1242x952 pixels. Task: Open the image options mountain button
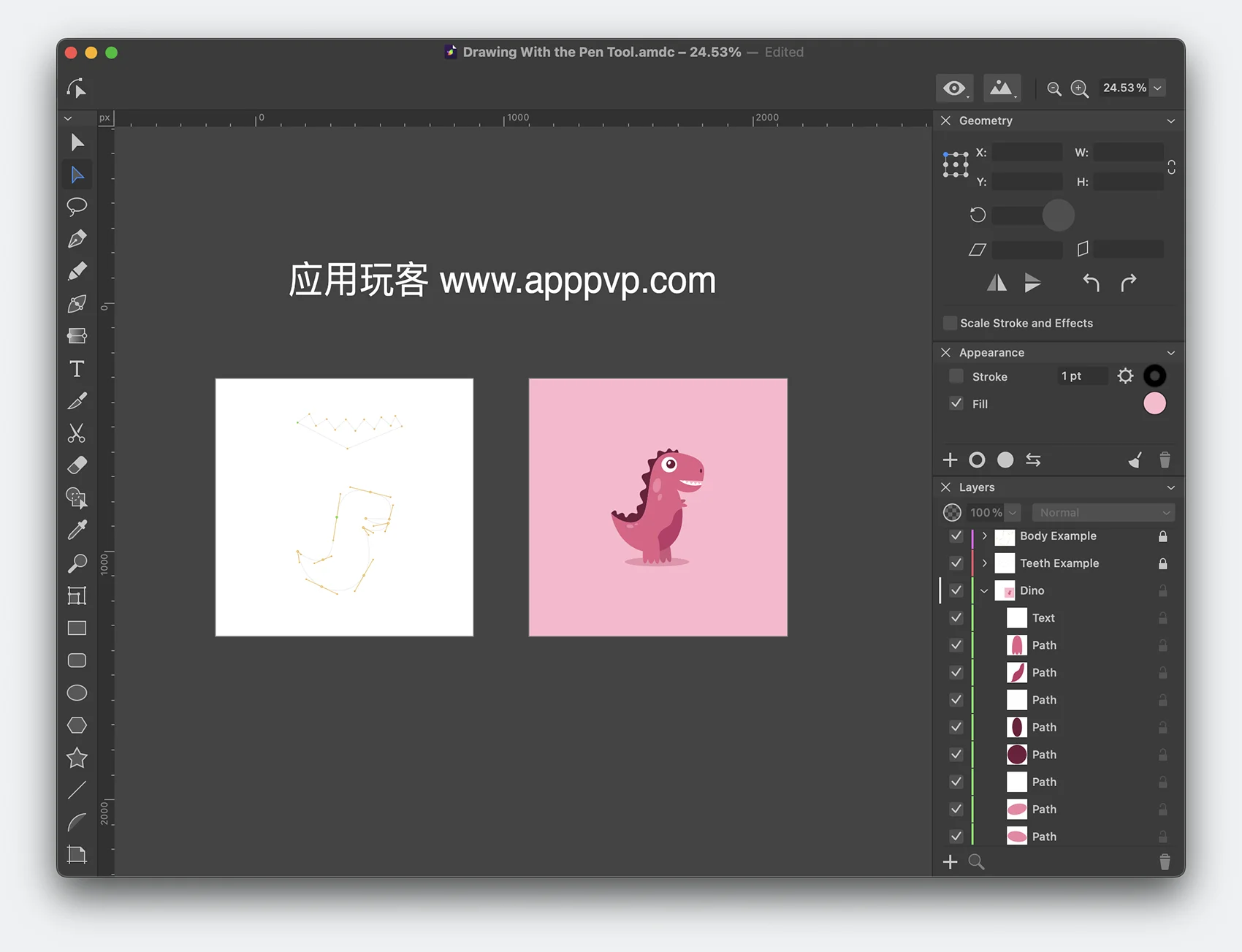[x=1001, y=88]
